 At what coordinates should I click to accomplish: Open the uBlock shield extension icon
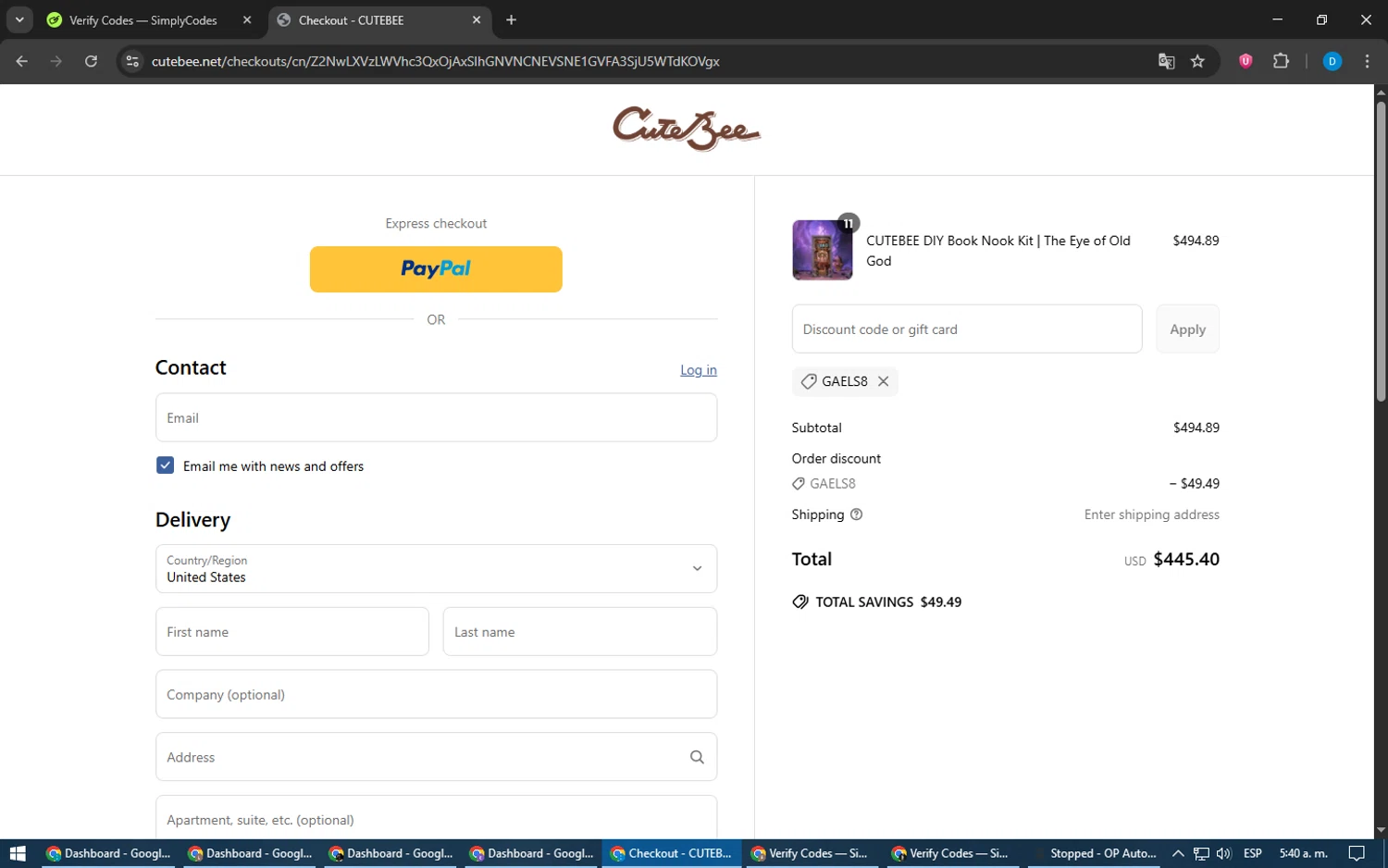(x=1245, y=61)
